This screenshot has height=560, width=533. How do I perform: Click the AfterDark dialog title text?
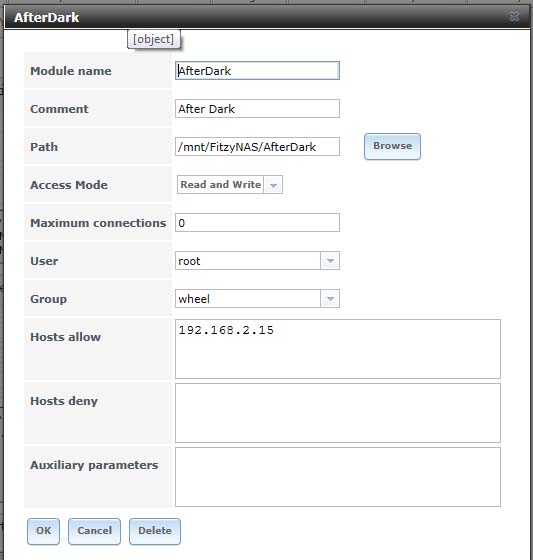[x=47, y=17]
